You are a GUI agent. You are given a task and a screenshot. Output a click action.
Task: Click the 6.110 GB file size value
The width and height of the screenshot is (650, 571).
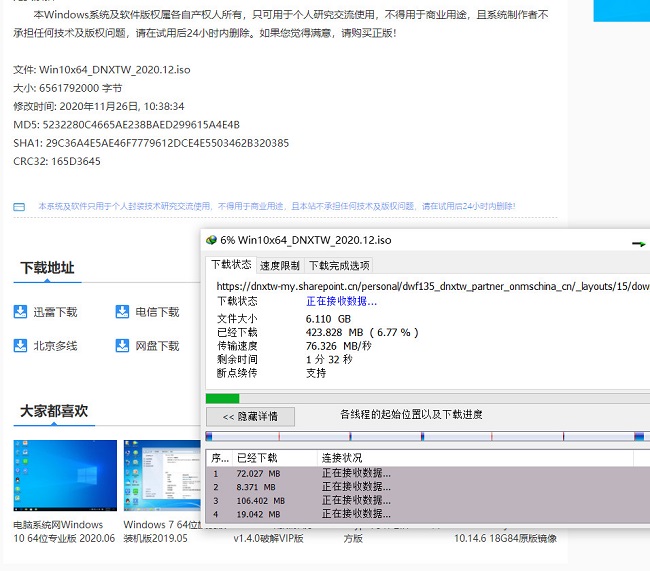click(328, 319)
